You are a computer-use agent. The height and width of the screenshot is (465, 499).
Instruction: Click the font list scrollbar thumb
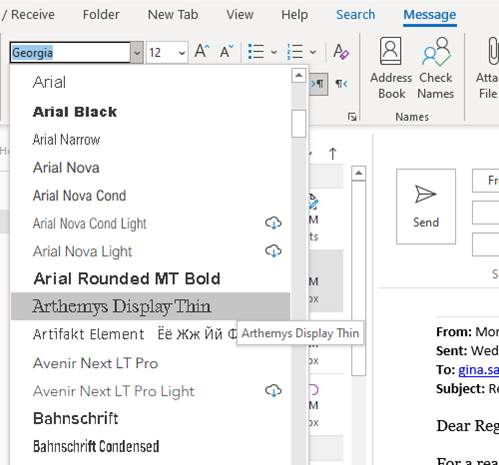click(x=299, y=124)
